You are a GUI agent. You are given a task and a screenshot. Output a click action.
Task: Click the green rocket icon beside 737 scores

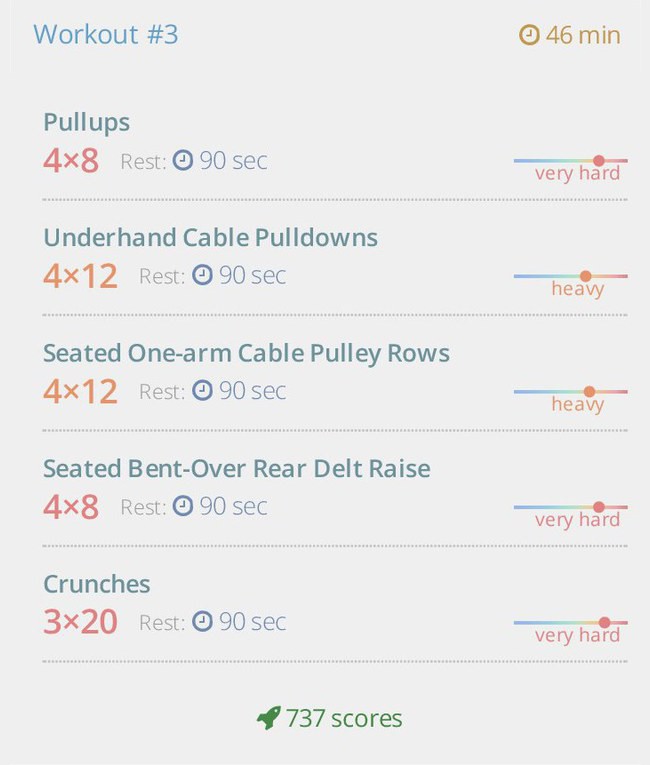click(x=268, y=718)
